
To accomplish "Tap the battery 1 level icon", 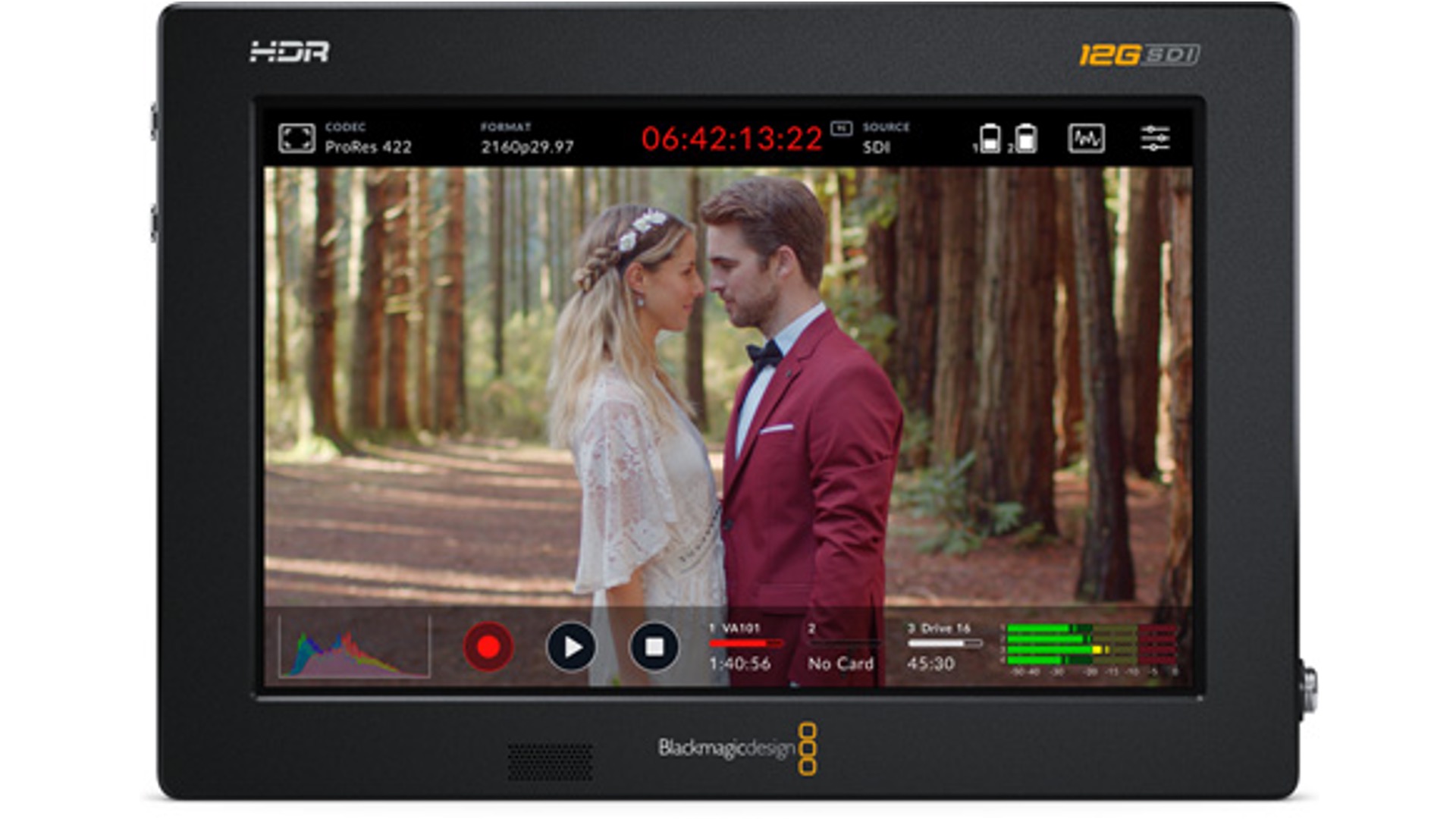I will click(x=989, y=139).
